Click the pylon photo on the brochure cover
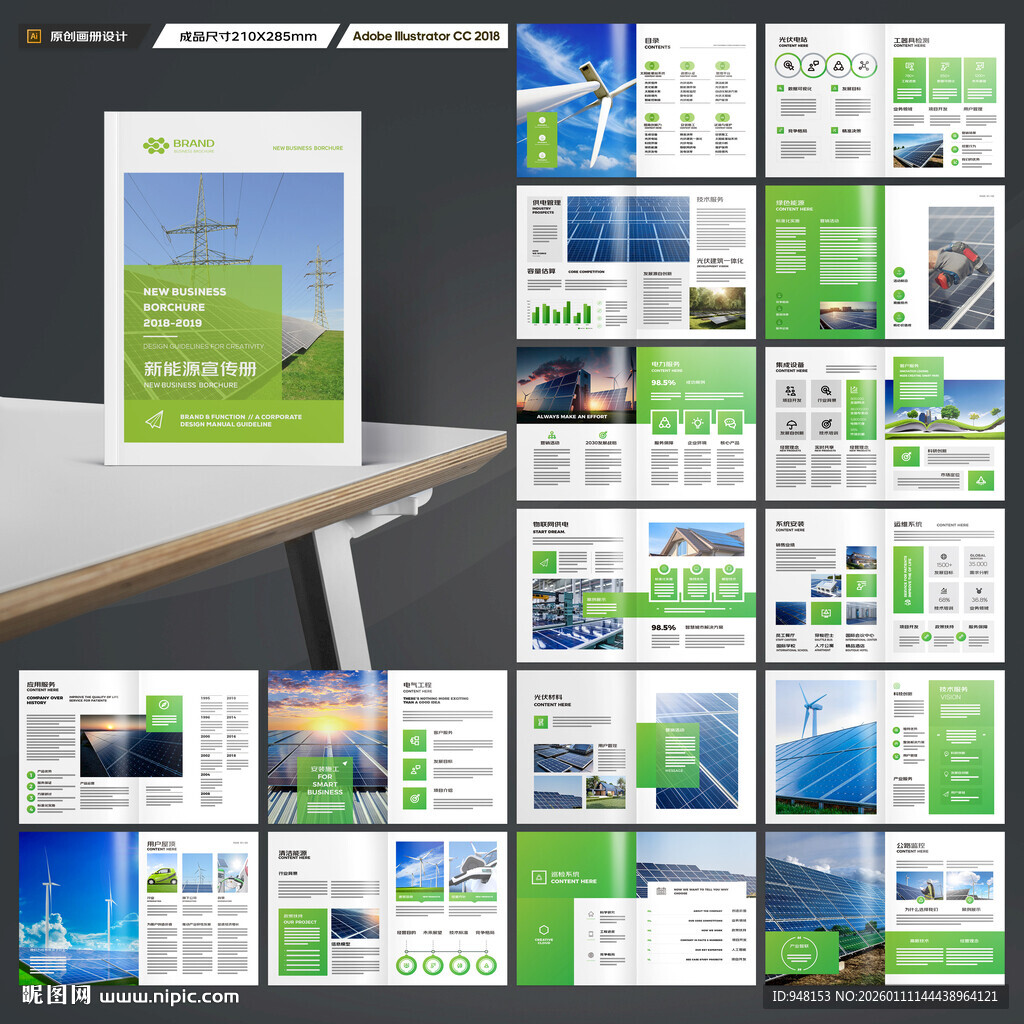 (x=234, y=286)
